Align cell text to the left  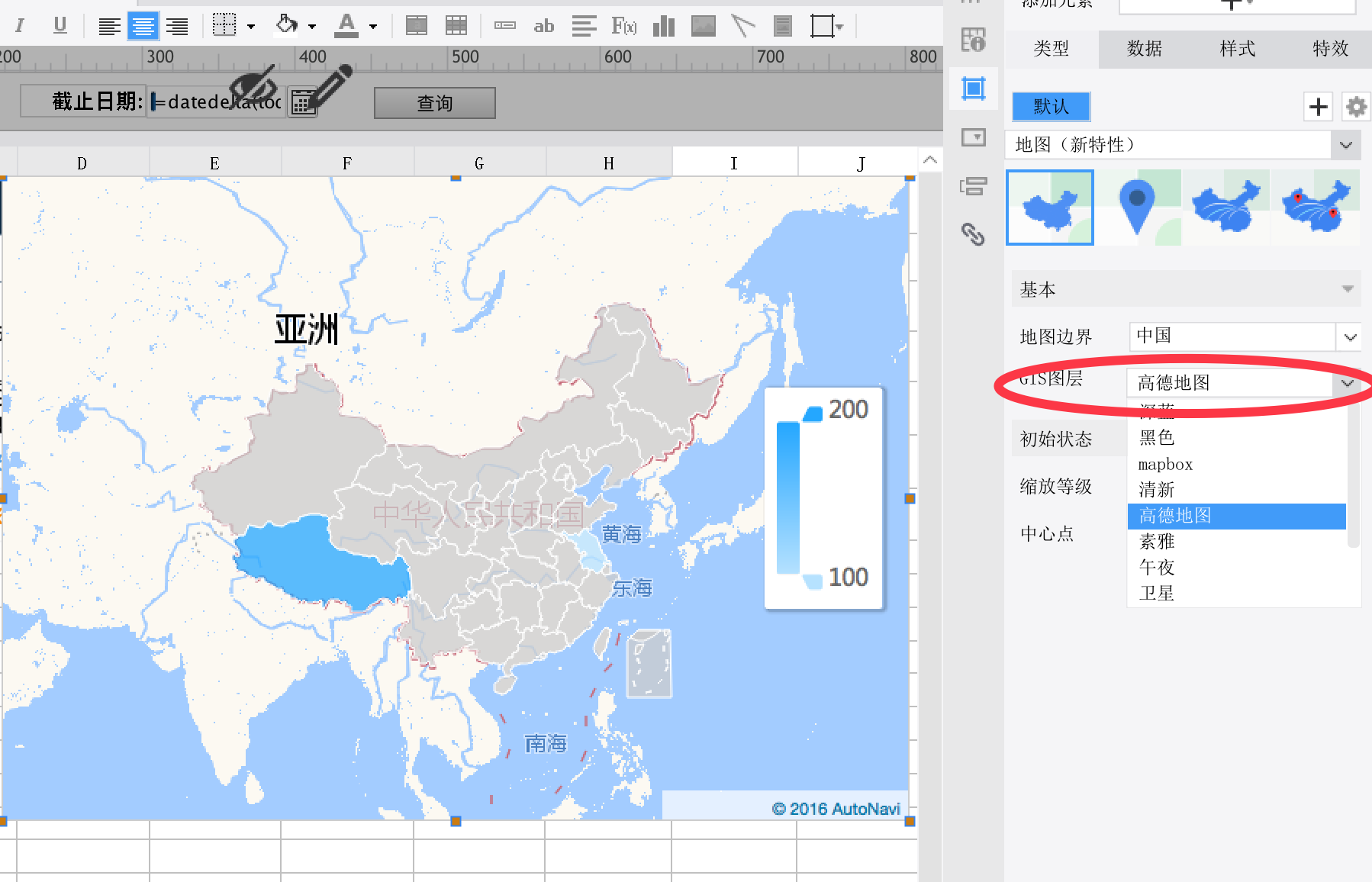coord(109,26)
